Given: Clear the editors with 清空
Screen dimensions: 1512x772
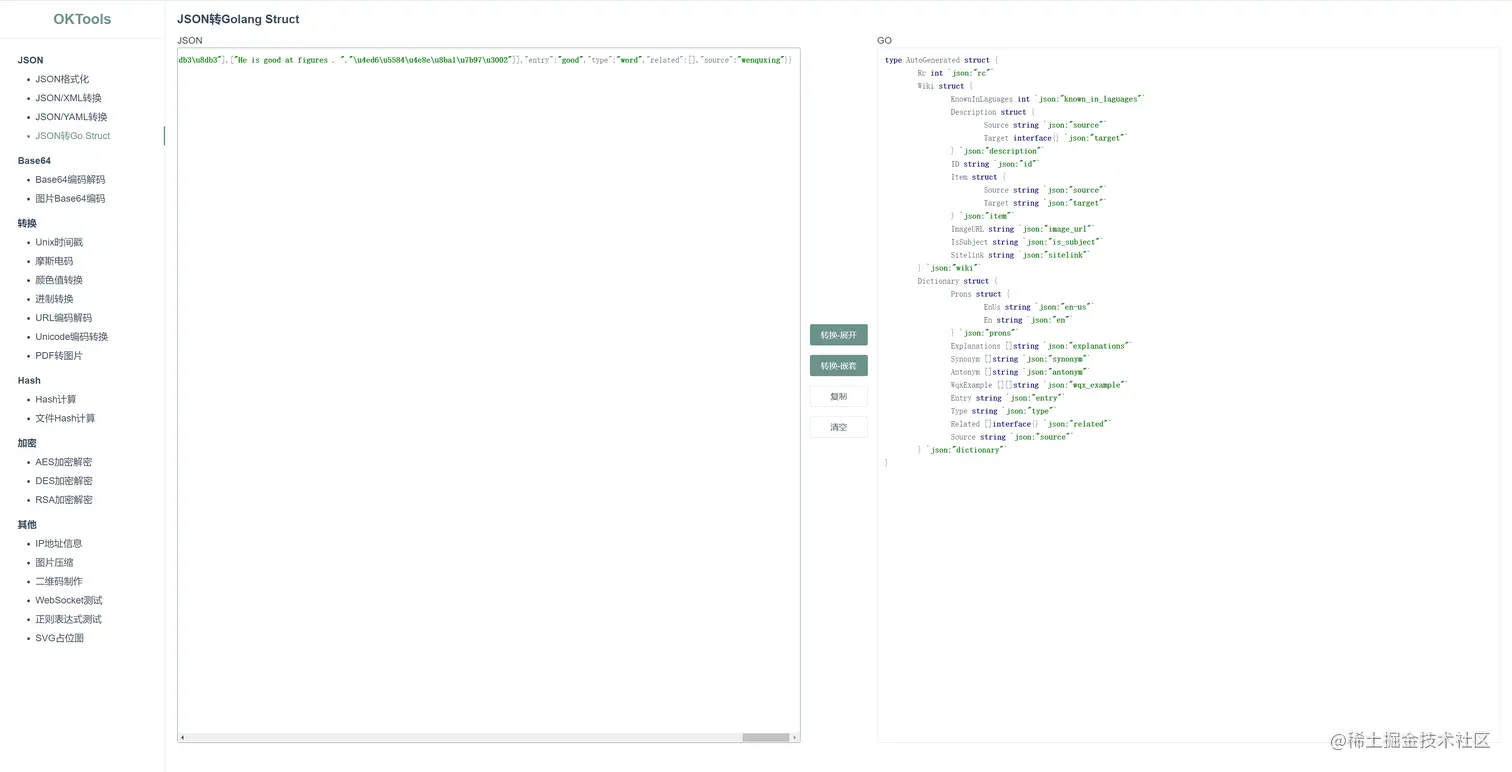Looking at the screenshot, I should coord(839,427).
